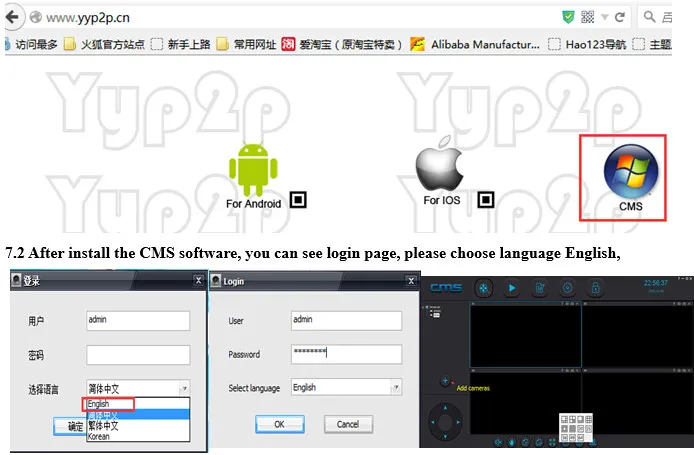Open the 访问最多 bookmark
Image resolution: width=694 pixels, height=455 pixels.
point(31,44)
